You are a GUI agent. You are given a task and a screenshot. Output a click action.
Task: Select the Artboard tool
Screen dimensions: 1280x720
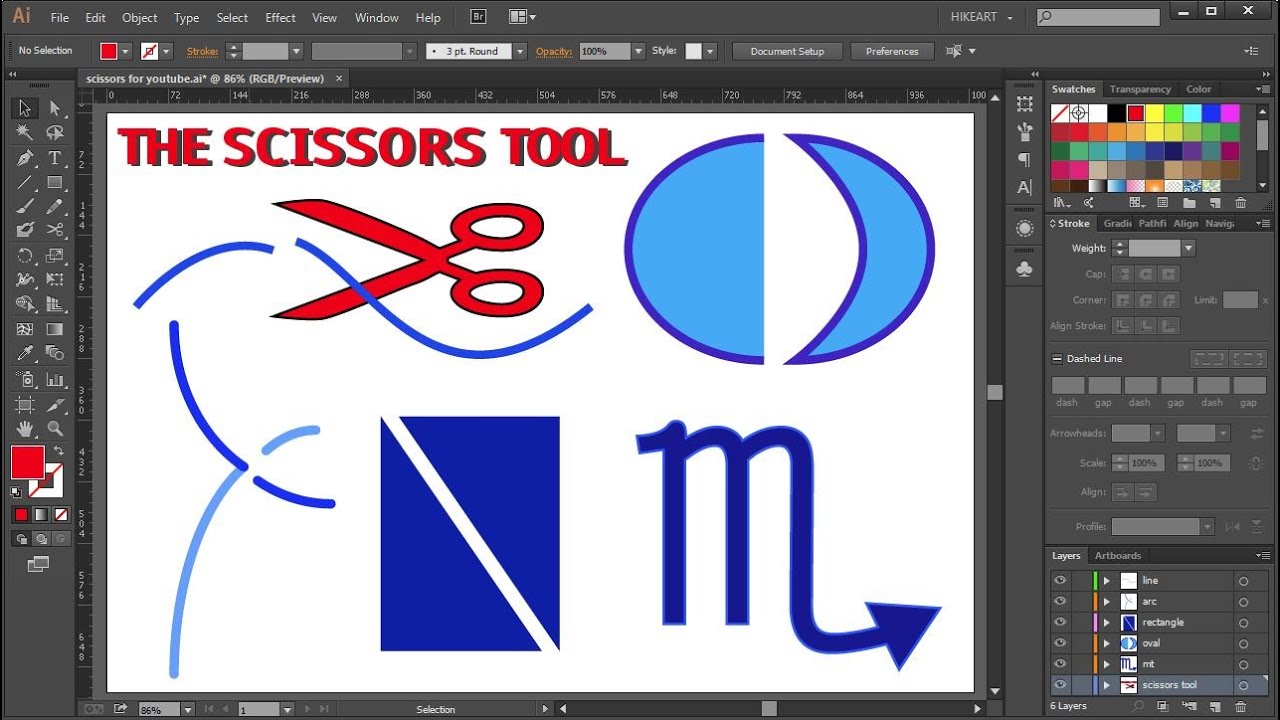25,404
